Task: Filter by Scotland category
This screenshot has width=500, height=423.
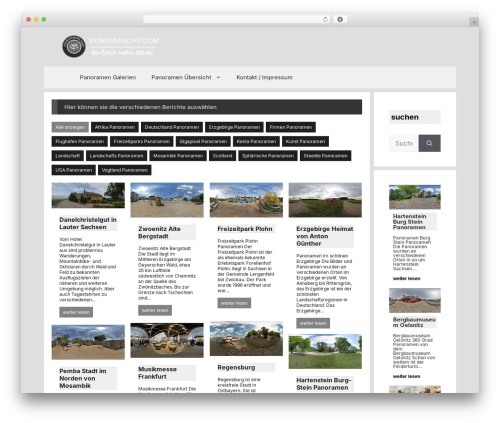Action: (x=222, y=156)
